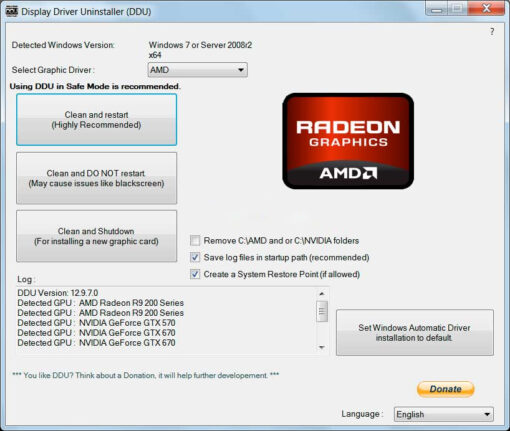Click the yellow Donate button
The image size is (510, 431).
pos(445,389)
